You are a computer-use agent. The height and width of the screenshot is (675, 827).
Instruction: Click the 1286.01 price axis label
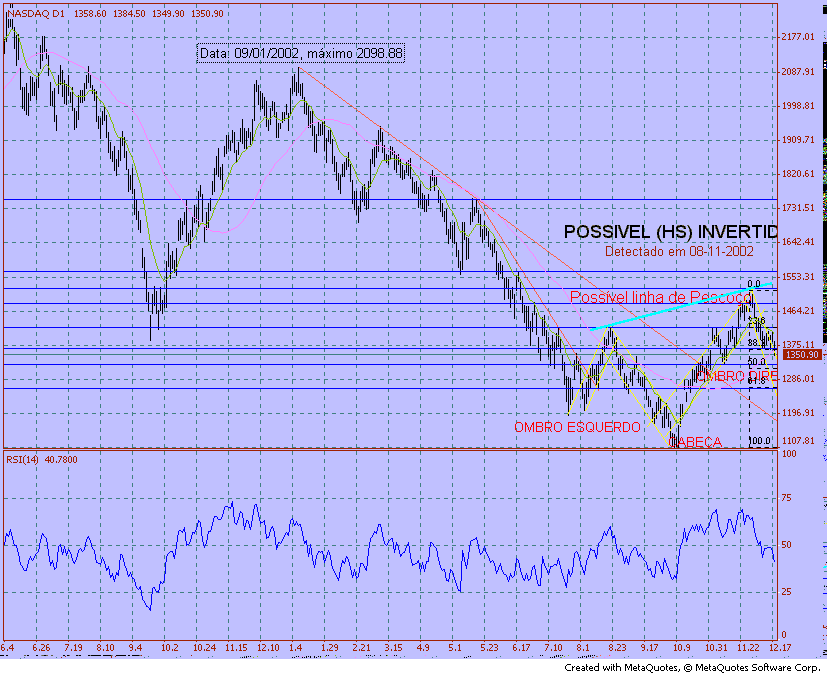click(x=798, y=379)
